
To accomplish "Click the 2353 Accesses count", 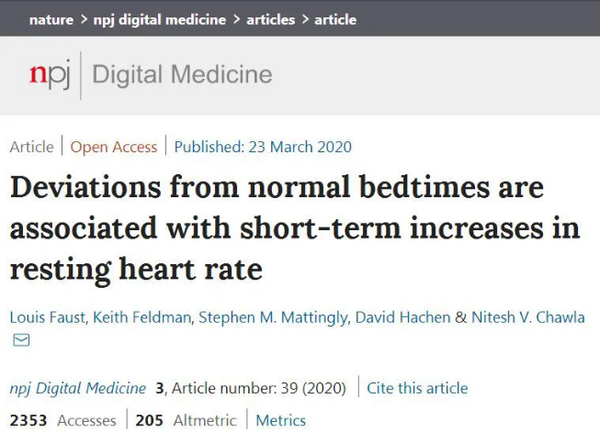I will coord(62,420).
